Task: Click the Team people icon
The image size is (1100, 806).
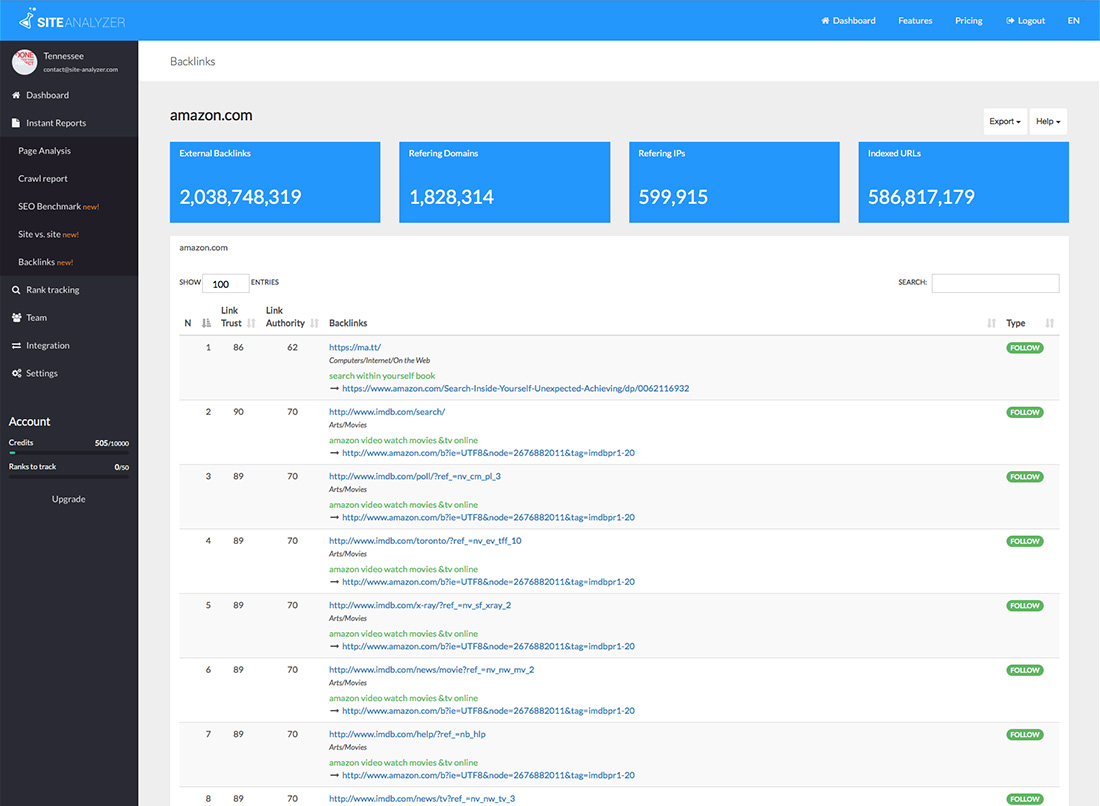Action: [x=16, y=318]
